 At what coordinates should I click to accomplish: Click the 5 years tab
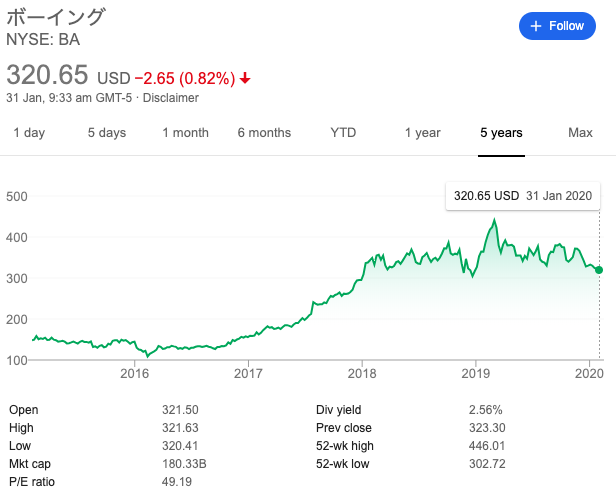coord(501,133)
